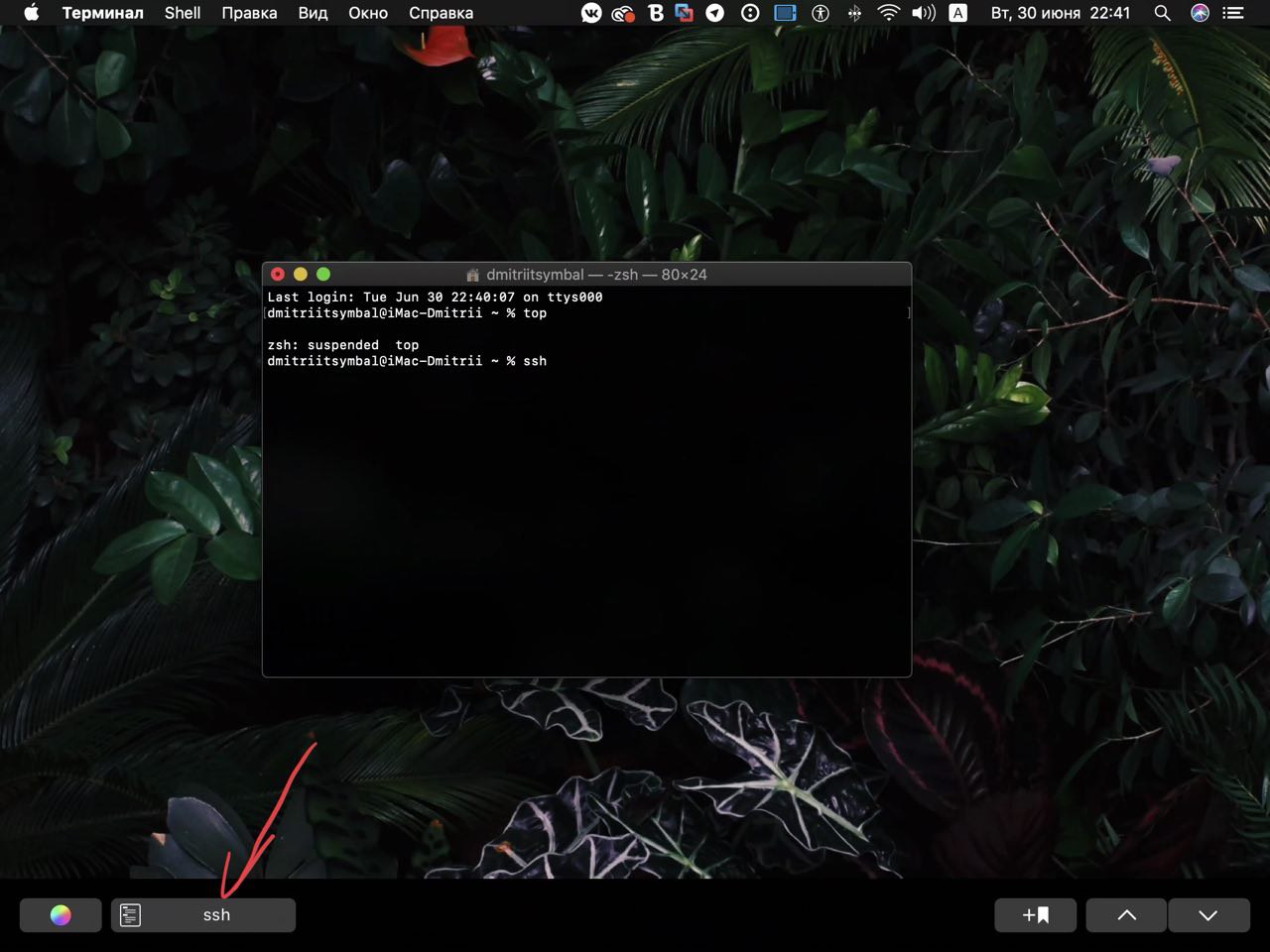
Task: Open Notification Center
Action: pos(1233,13)
